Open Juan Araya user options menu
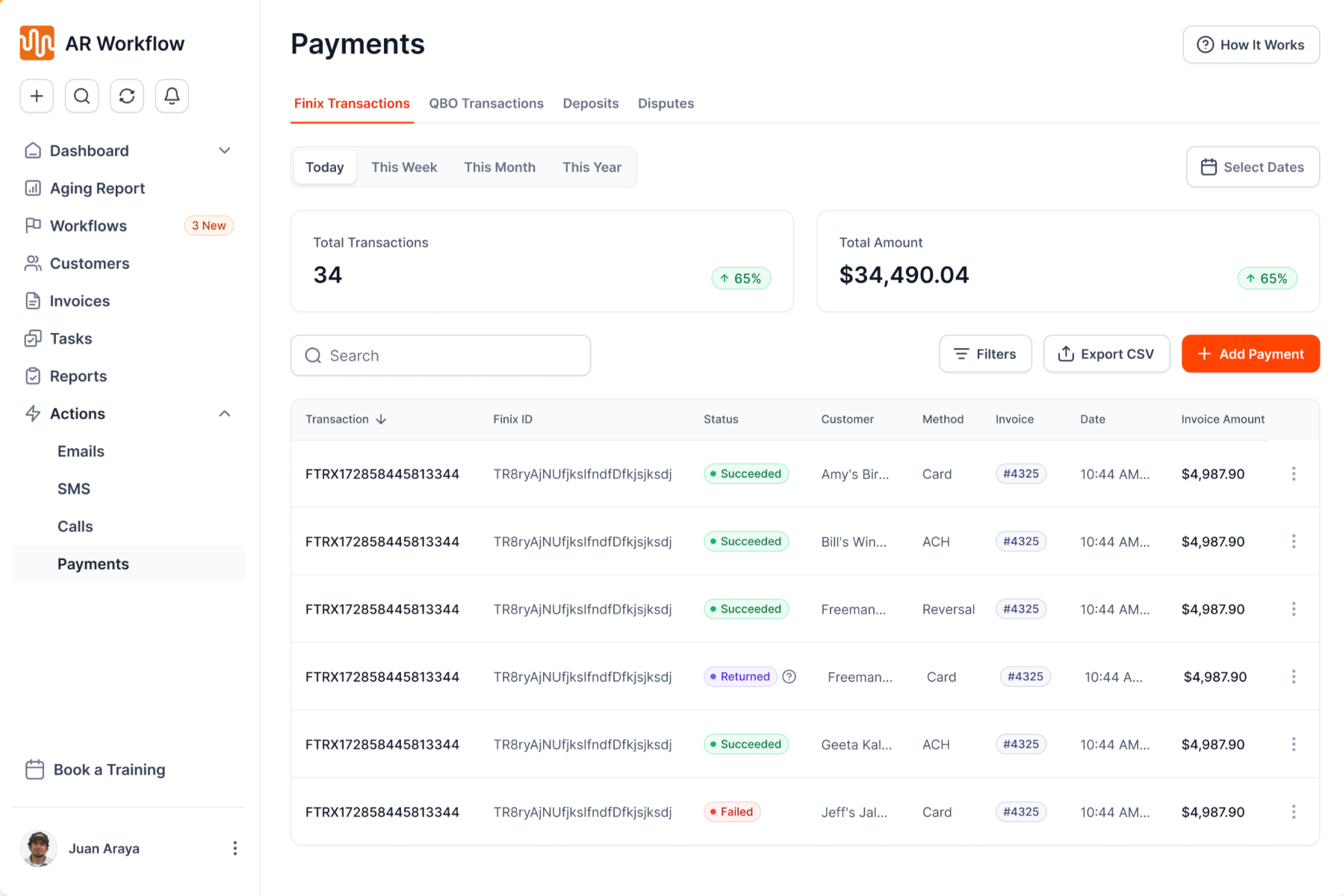 pos(235,848)
